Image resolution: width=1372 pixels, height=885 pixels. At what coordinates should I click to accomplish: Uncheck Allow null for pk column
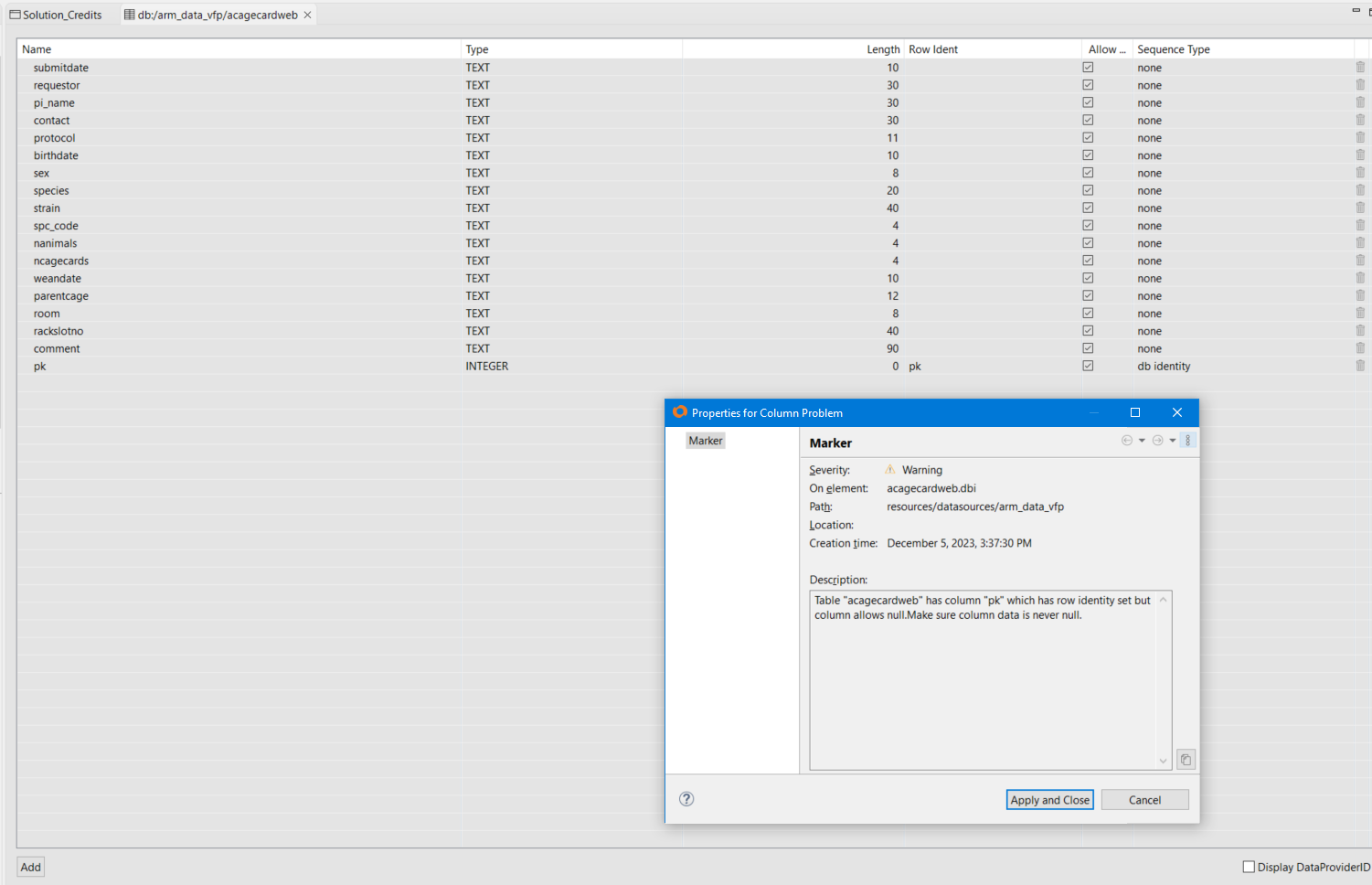tap(1088, 366)
